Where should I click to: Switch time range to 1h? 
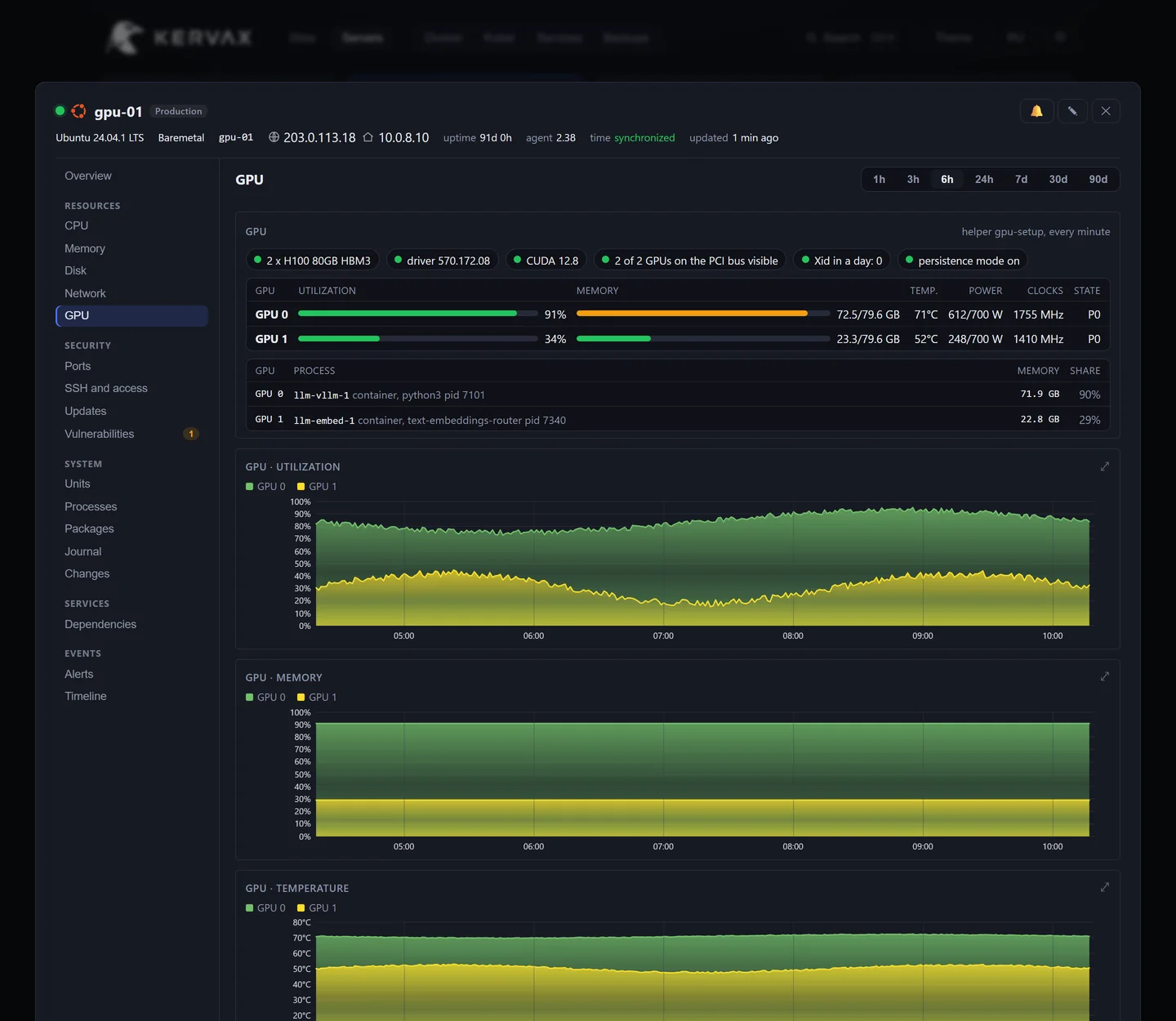click(x=879, y=179)
